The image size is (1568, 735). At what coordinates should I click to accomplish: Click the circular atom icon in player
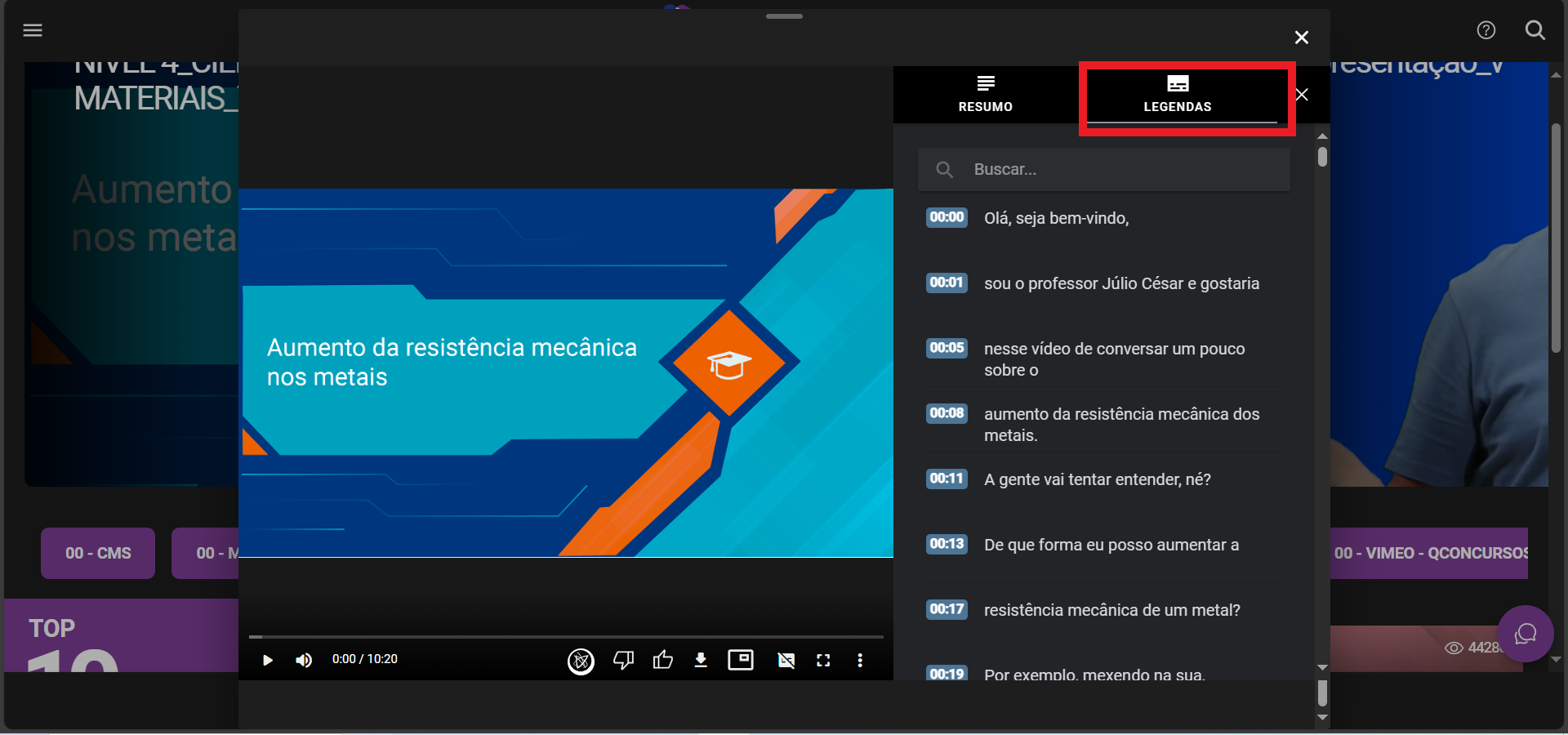(x=581, y=661)
